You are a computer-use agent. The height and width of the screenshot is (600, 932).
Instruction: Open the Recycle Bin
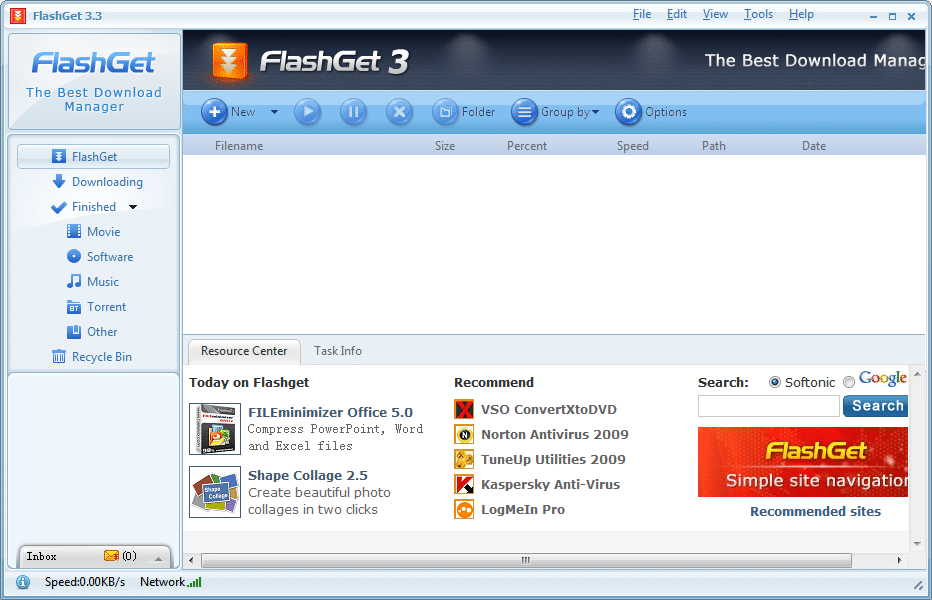(x=92, y=357)
